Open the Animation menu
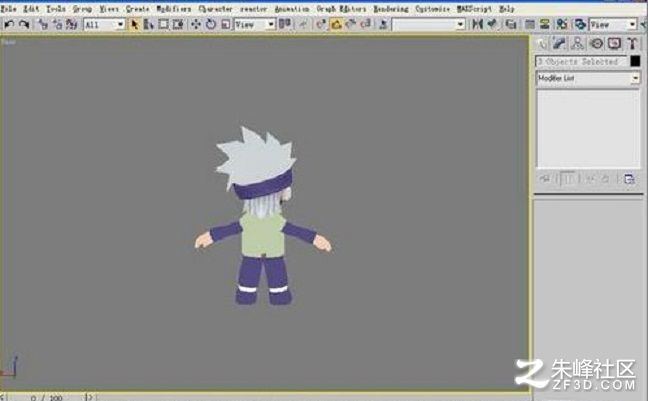 292,9
